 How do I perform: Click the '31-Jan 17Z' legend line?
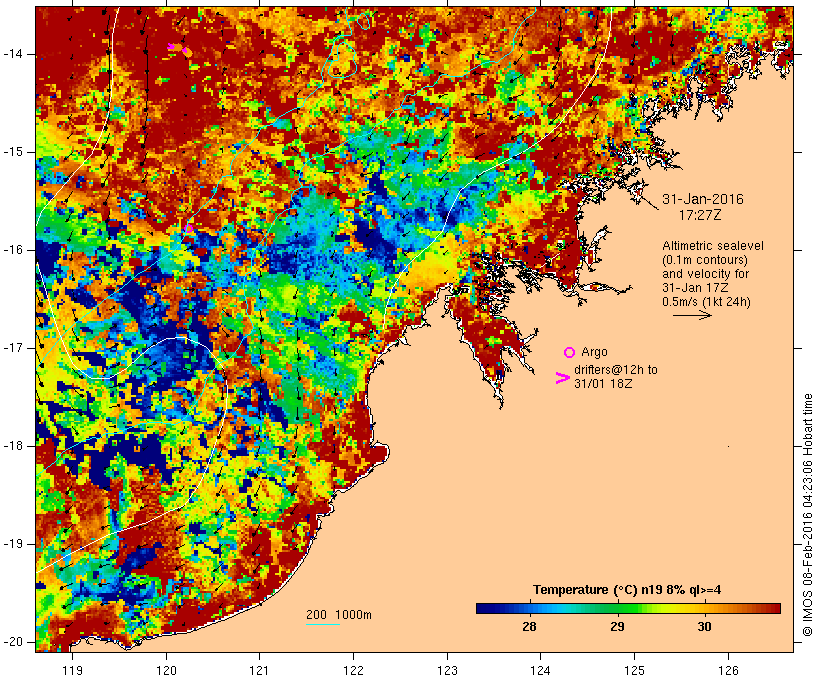coord(695,288)
